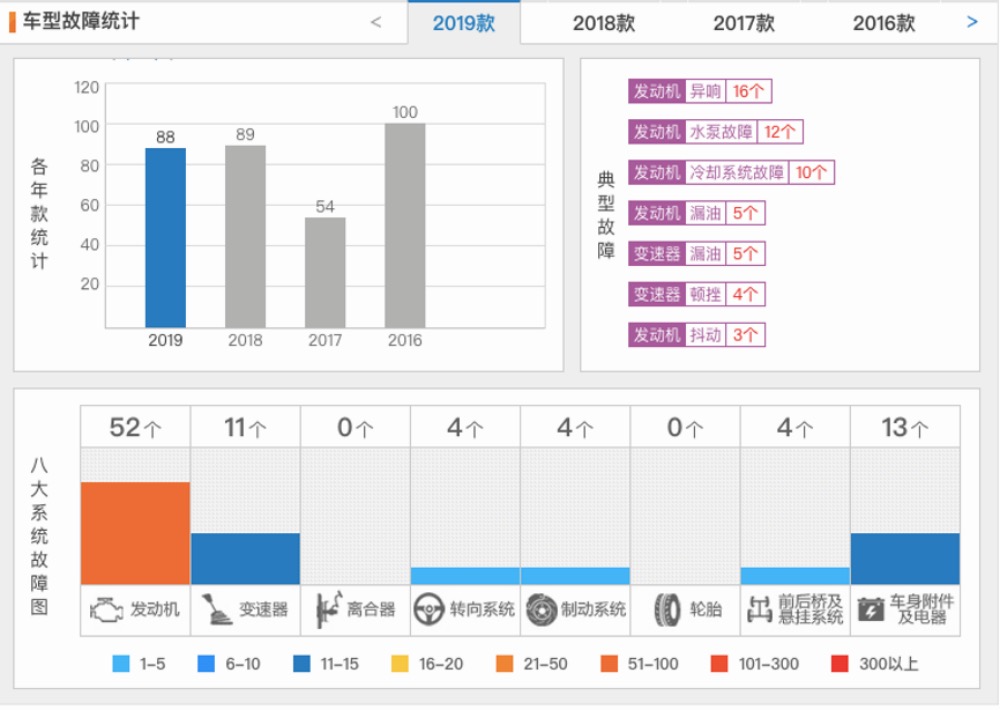Open the 离合器 clutch icon
The width and height of the screenshot is (1000, 710).
pyautogui.click(x=325, y=610)
